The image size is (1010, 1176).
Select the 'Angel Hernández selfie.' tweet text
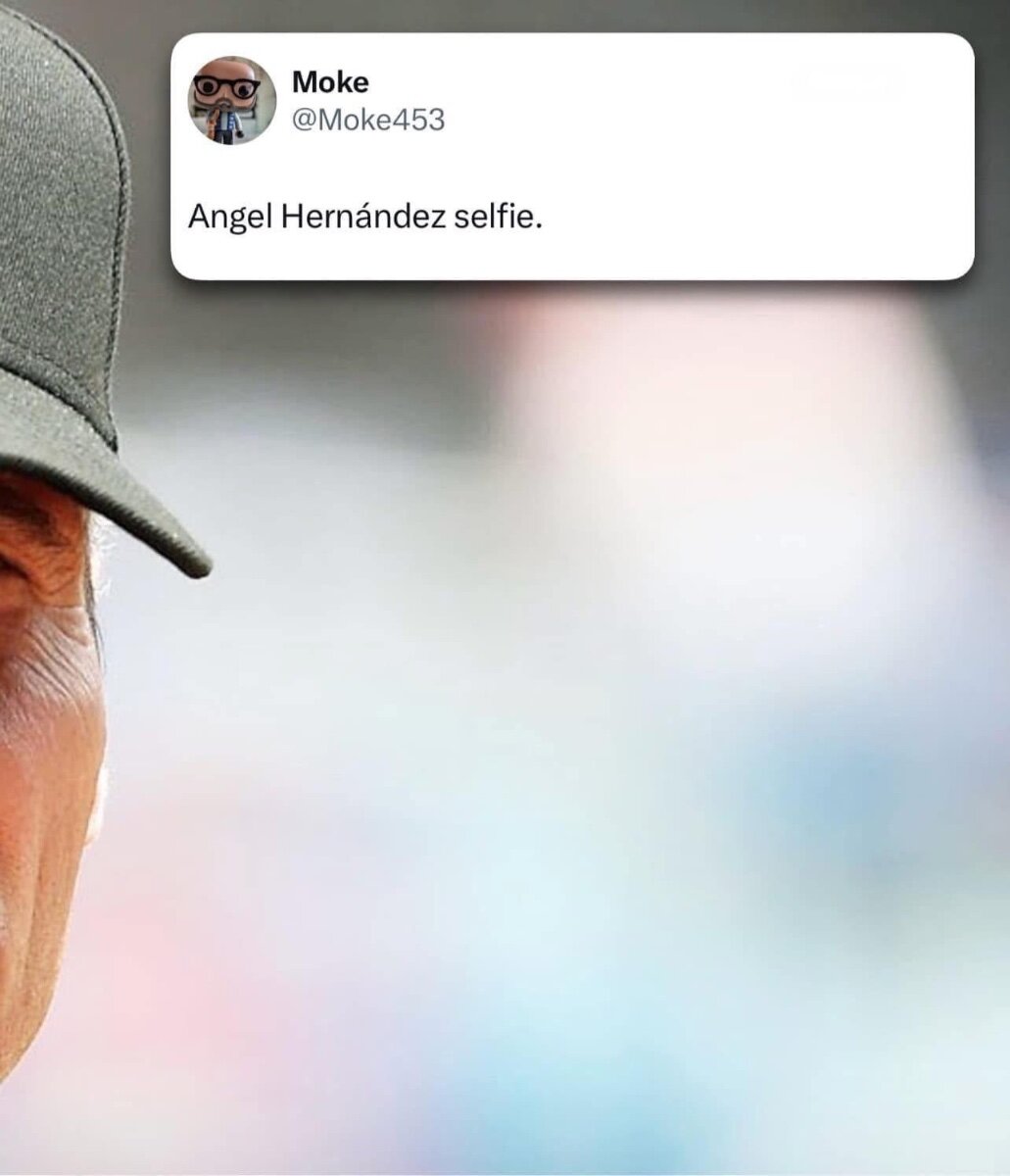(364, 217)
